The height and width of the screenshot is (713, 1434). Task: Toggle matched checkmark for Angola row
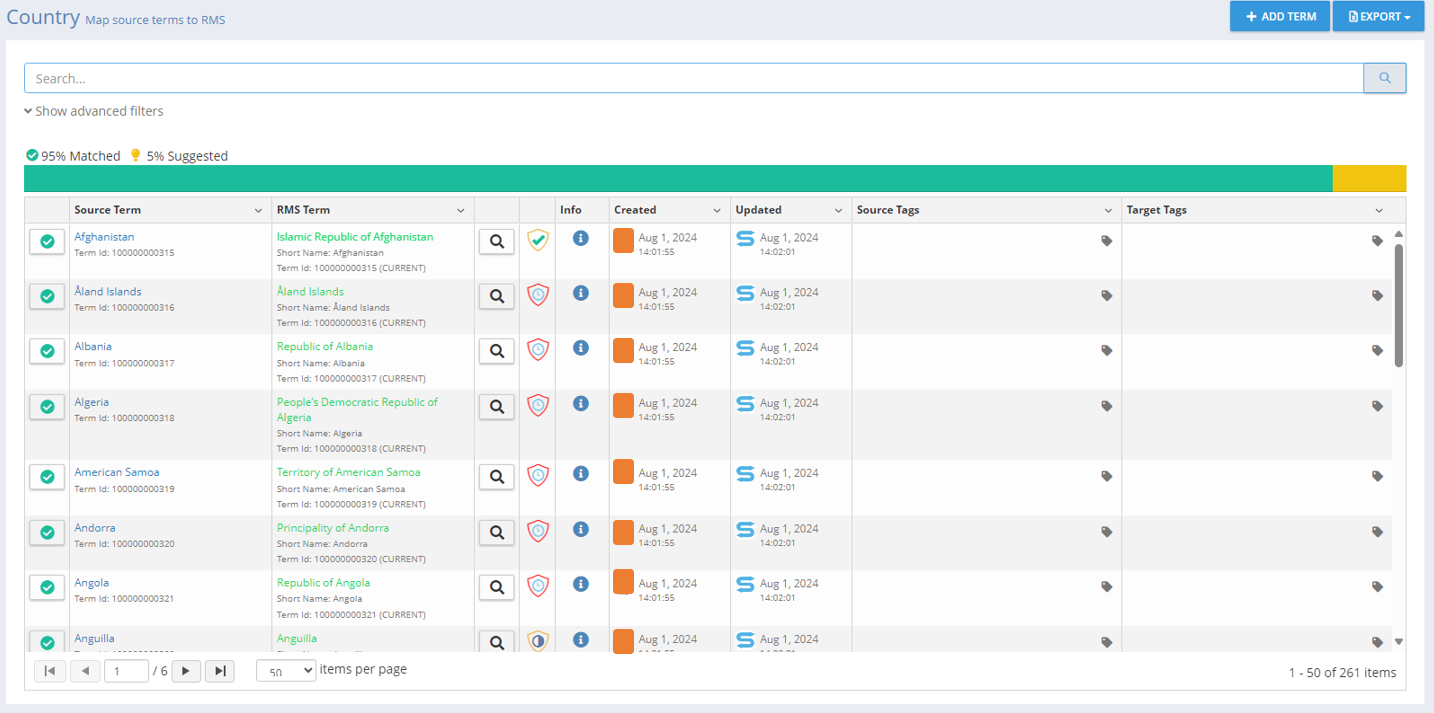(47, 588)
